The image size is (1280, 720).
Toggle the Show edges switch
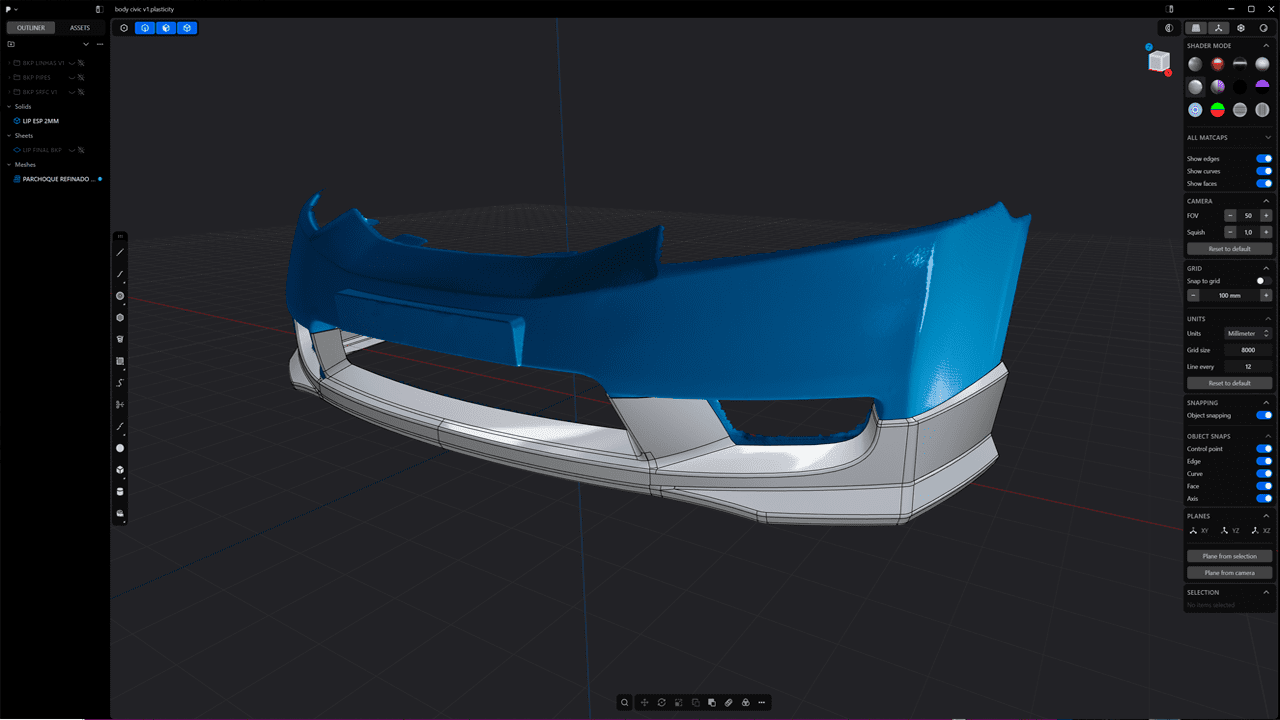tap(1264, 159)
